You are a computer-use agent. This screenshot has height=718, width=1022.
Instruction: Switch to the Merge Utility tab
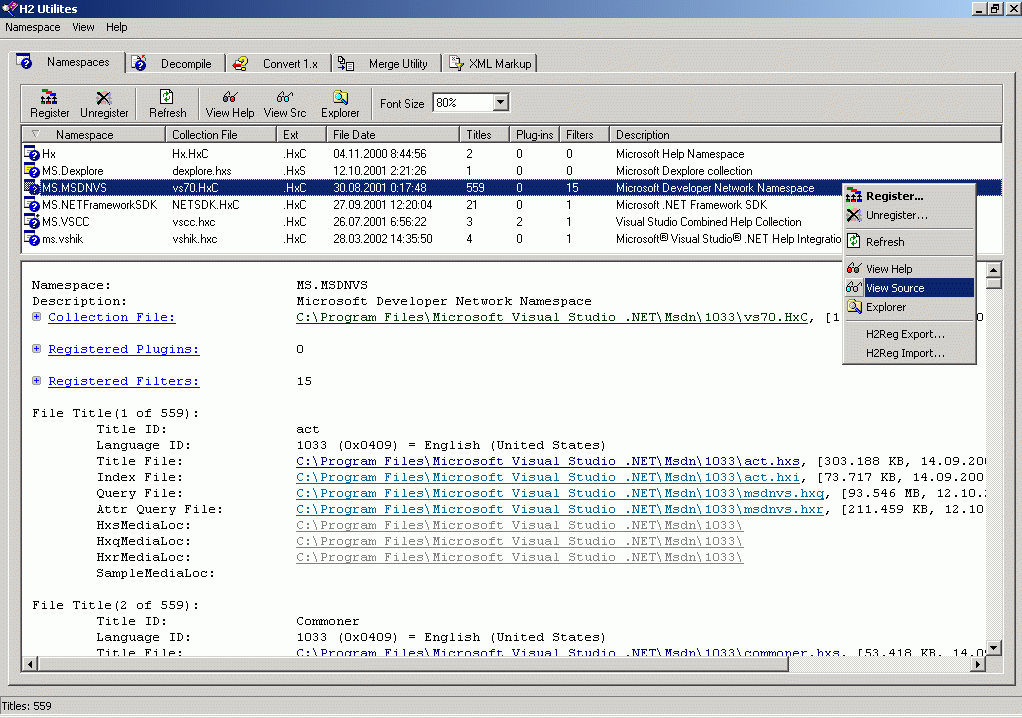387,64
